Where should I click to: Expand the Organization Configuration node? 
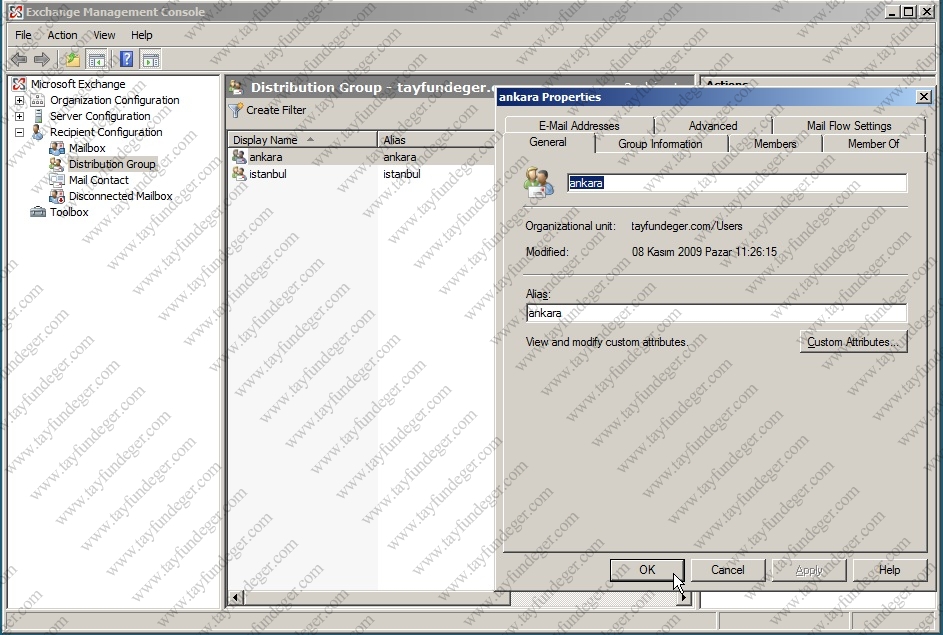tap(19, 100)
